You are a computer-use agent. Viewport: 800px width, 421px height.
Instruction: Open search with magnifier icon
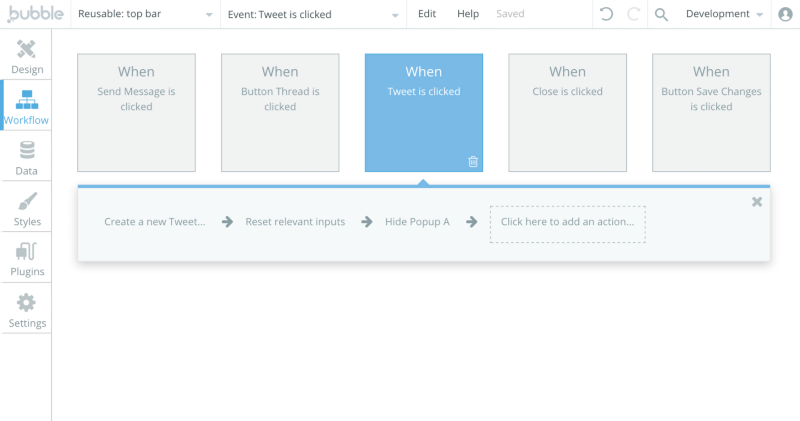pos(661,14)
